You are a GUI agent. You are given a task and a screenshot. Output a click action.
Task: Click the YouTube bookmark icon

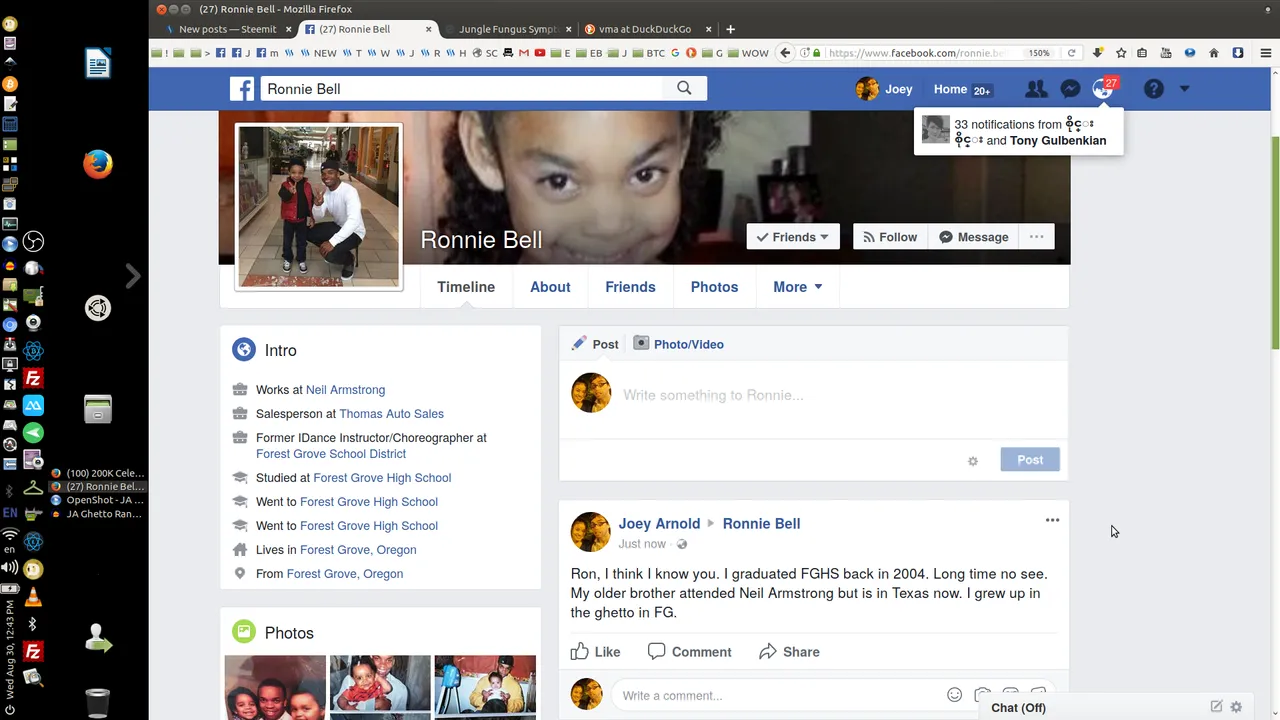pos(540,53)
